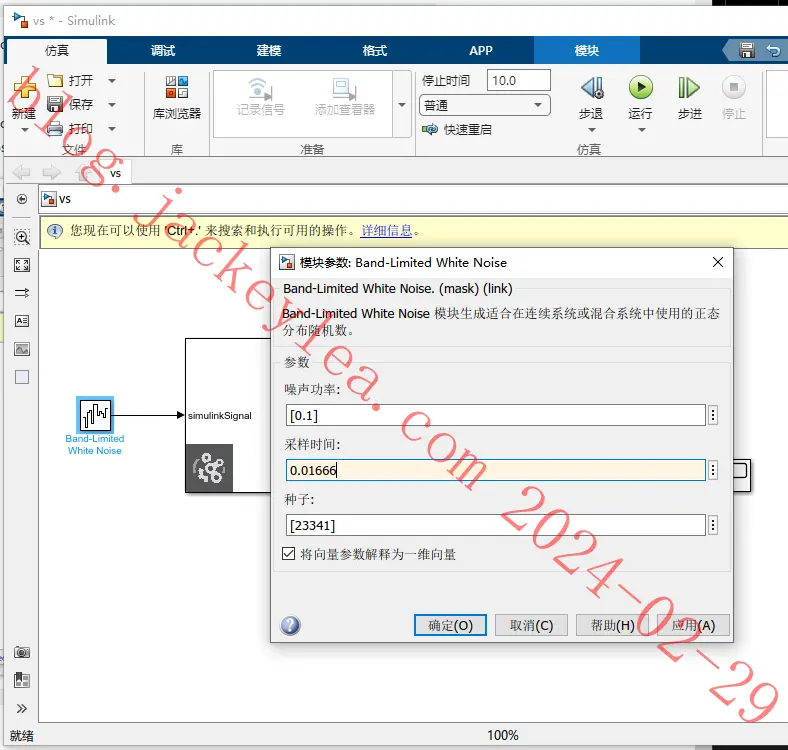Switch to the Debug (调试) ribbon tab

pyautogui.click(x=163, y=50)
